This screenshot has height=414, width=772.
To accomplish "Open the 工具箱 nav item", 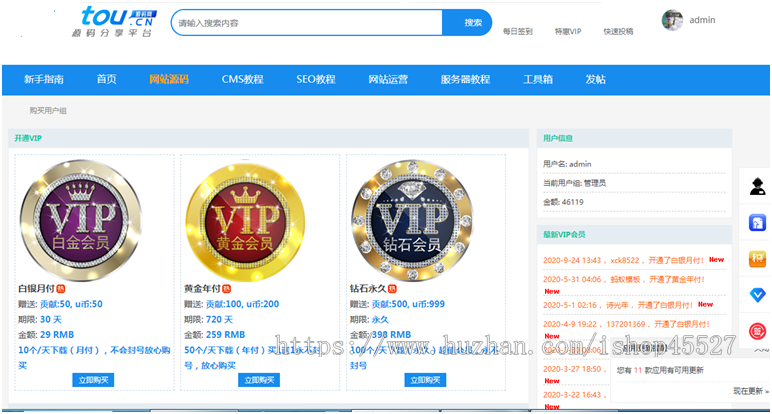I will pos(538,79).
